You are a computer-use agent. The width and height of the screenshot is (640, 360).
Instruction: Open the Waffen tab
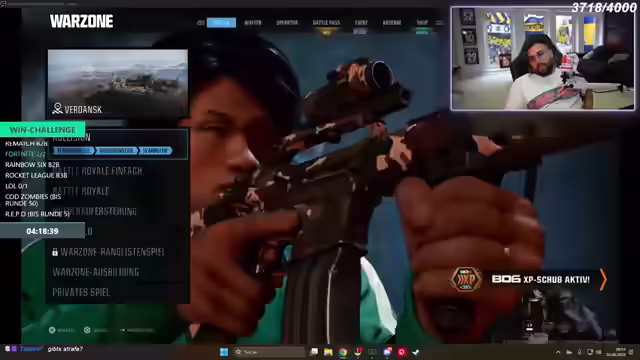(x=253, y=22)
